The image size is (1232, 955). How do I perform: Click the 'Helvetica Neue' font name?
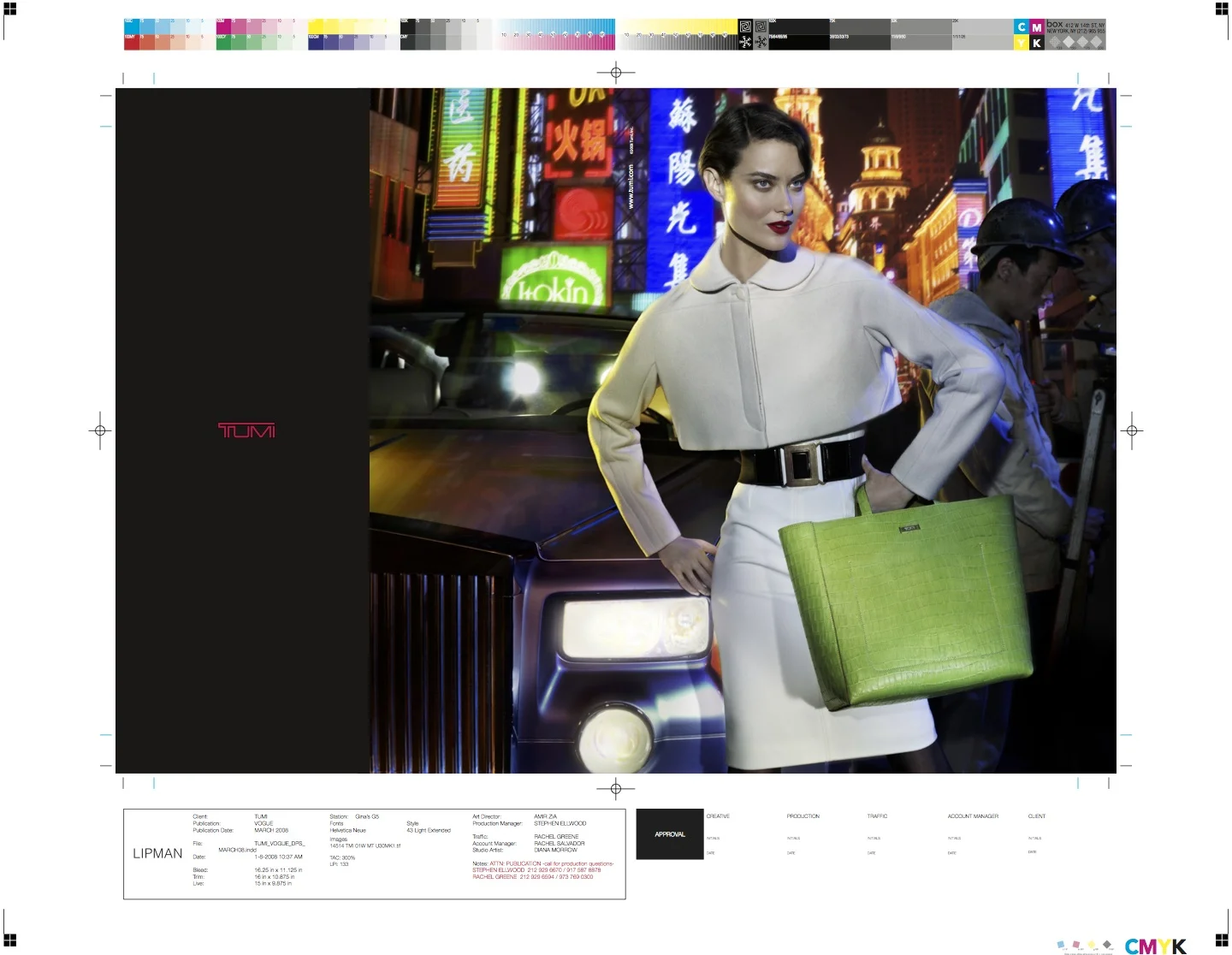347,830
